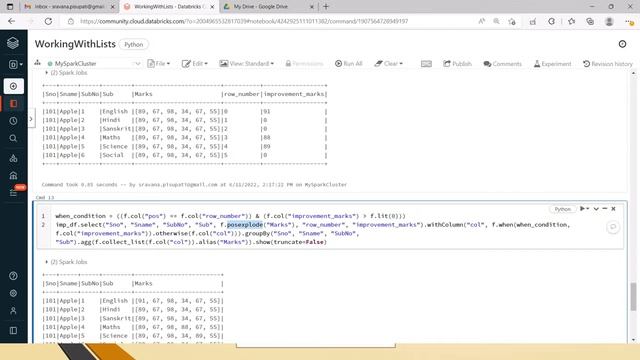The image size is (640, 360).
Task: Open the user account icon in the sidebar
Action: [13, 311]
